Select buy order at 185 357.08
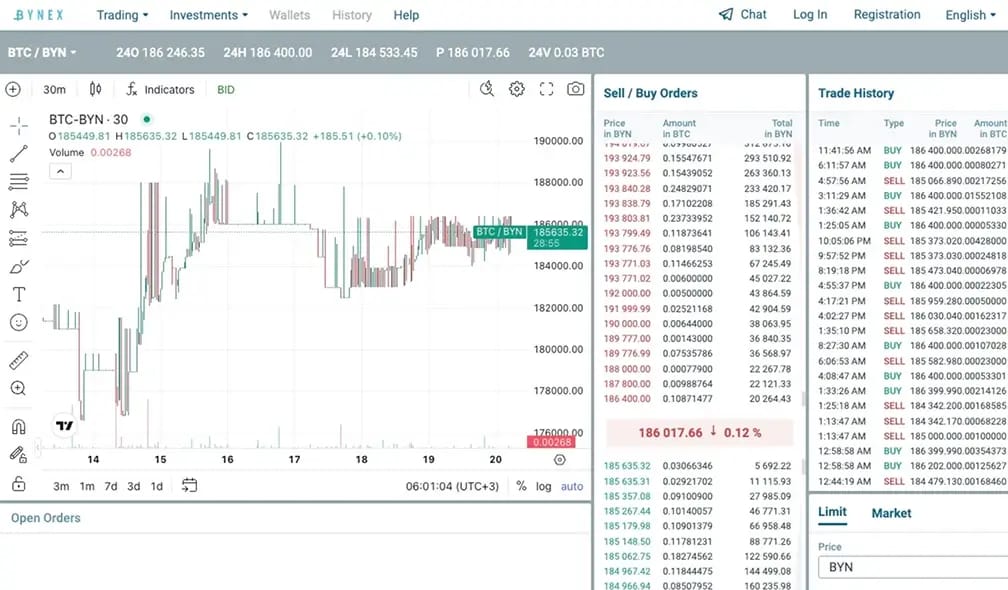This screenshot has height=590, width=1008. click(698, 496)
